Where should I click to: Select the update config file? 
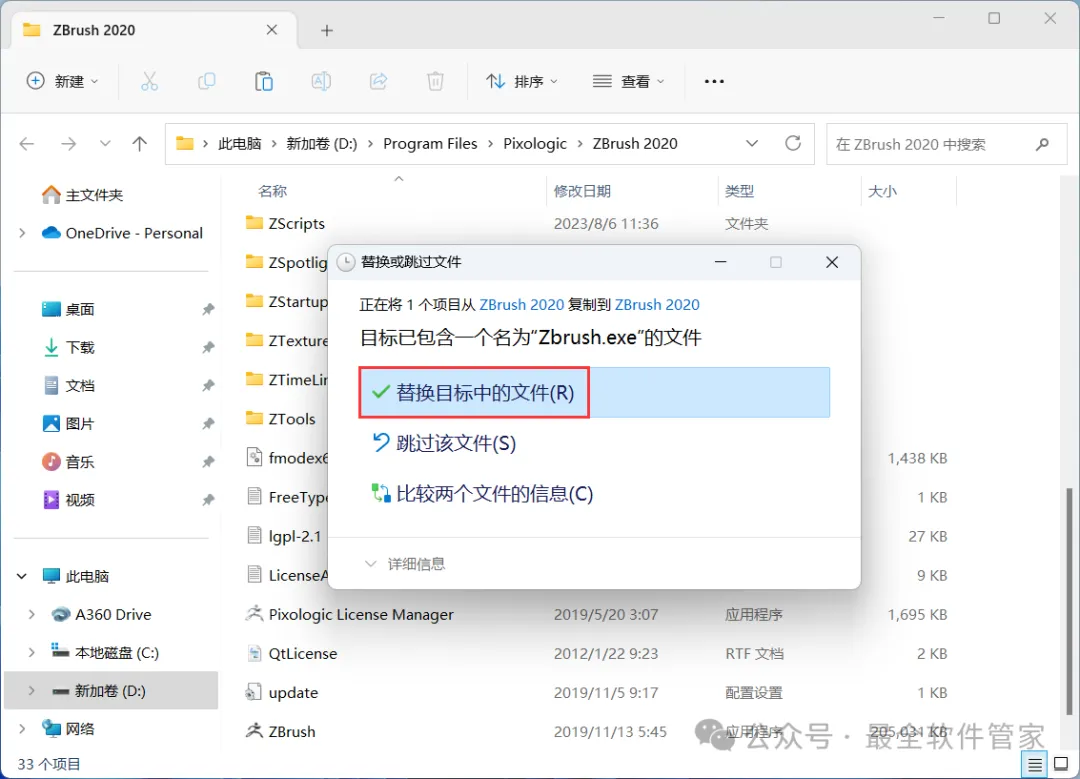coord(293,693)
